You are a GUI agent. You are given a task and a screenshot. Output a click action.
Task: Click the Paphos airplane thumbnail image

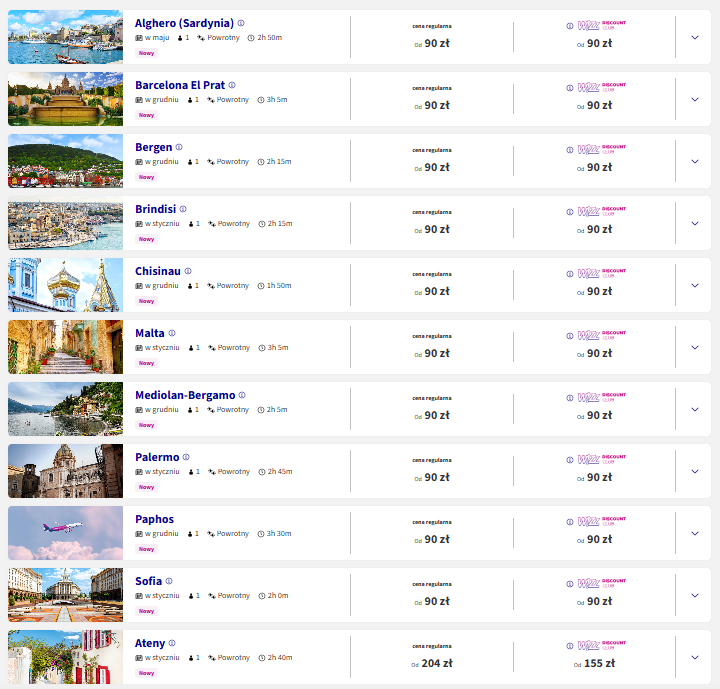click(65, 533)
